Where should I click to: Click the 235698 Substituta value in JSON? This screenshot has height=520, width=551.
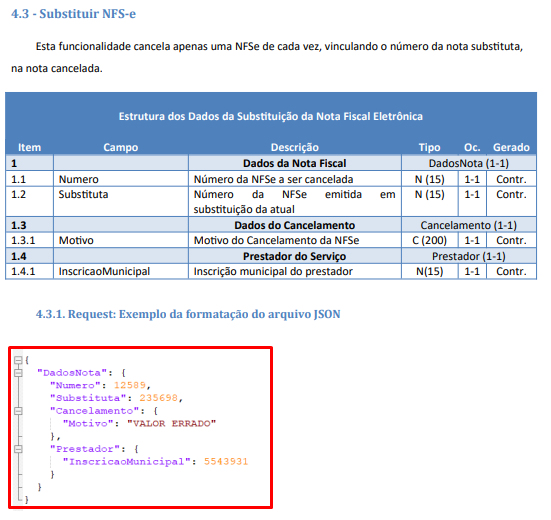tap(159, 398)
